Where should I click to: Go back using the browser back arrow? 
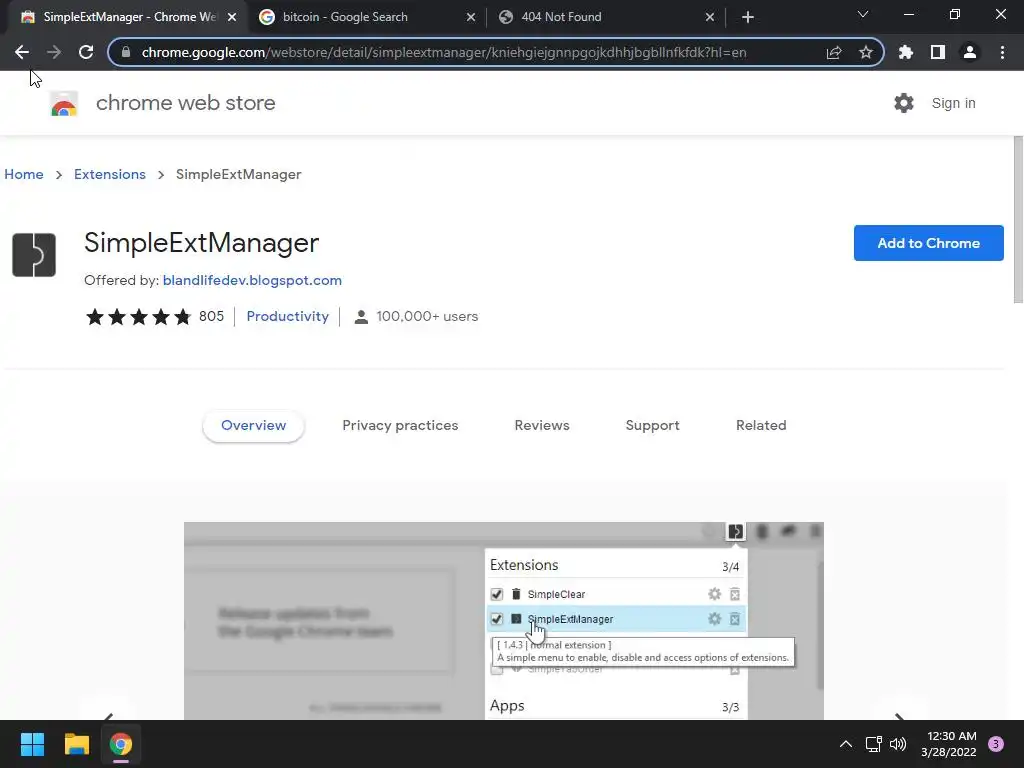[22, 52]
